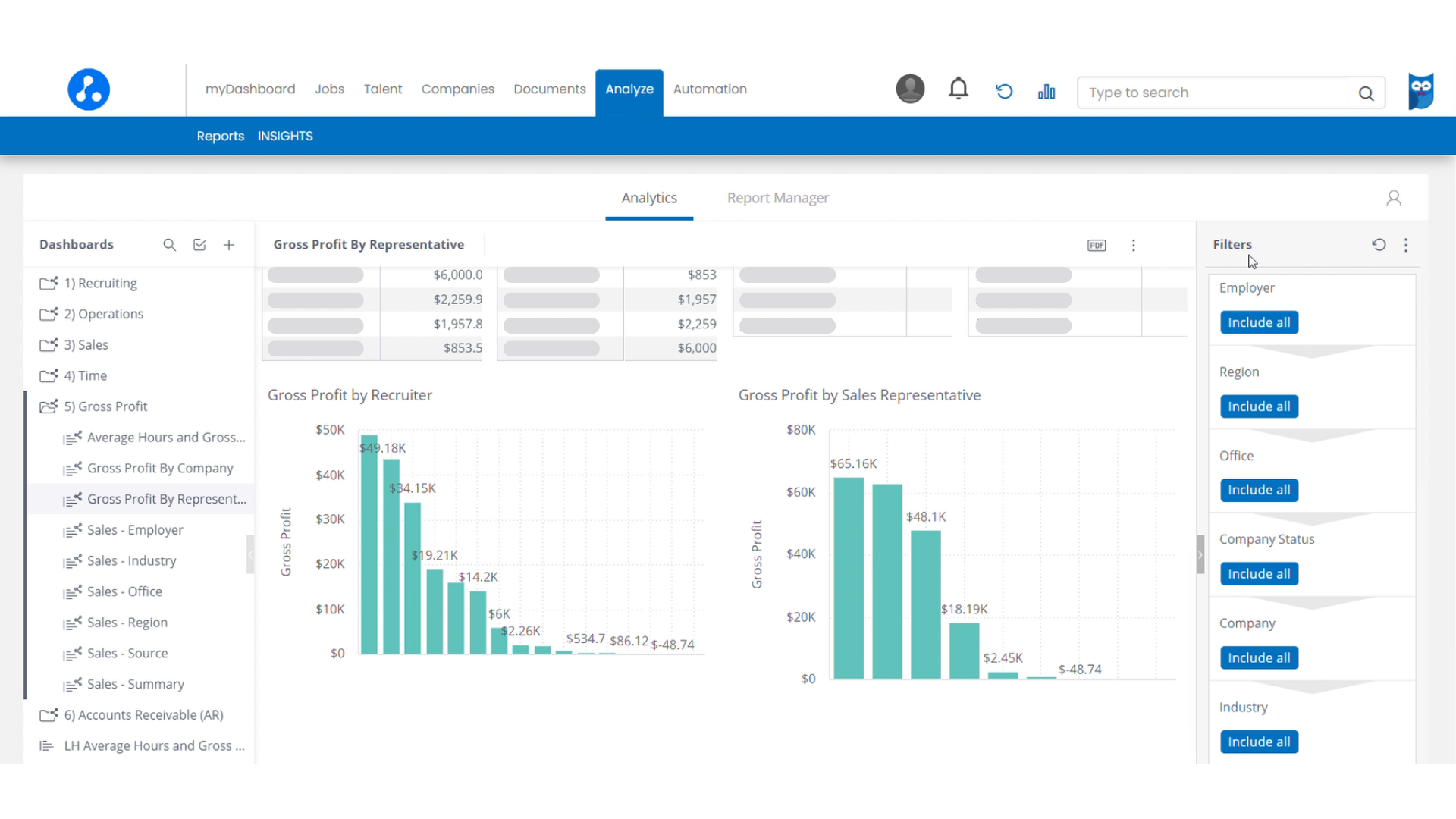
Task: Add a new dashboard with the plus icon
Action: [229, 245]
